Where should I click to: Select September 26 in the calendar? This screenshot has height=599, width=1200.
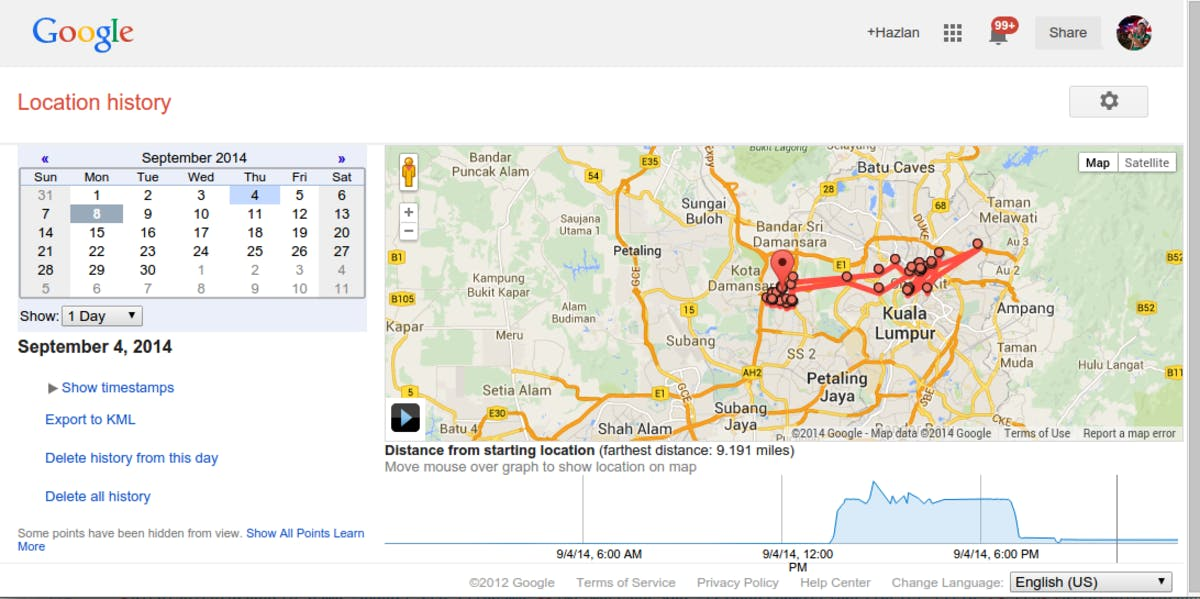coord(300,252)
